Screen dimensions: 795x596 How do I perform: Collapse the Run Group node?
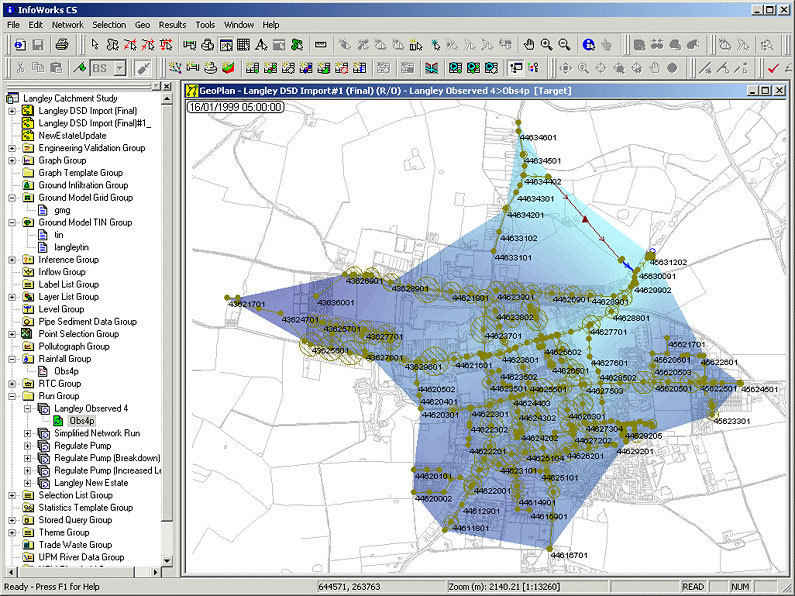(x=12, y=396)
